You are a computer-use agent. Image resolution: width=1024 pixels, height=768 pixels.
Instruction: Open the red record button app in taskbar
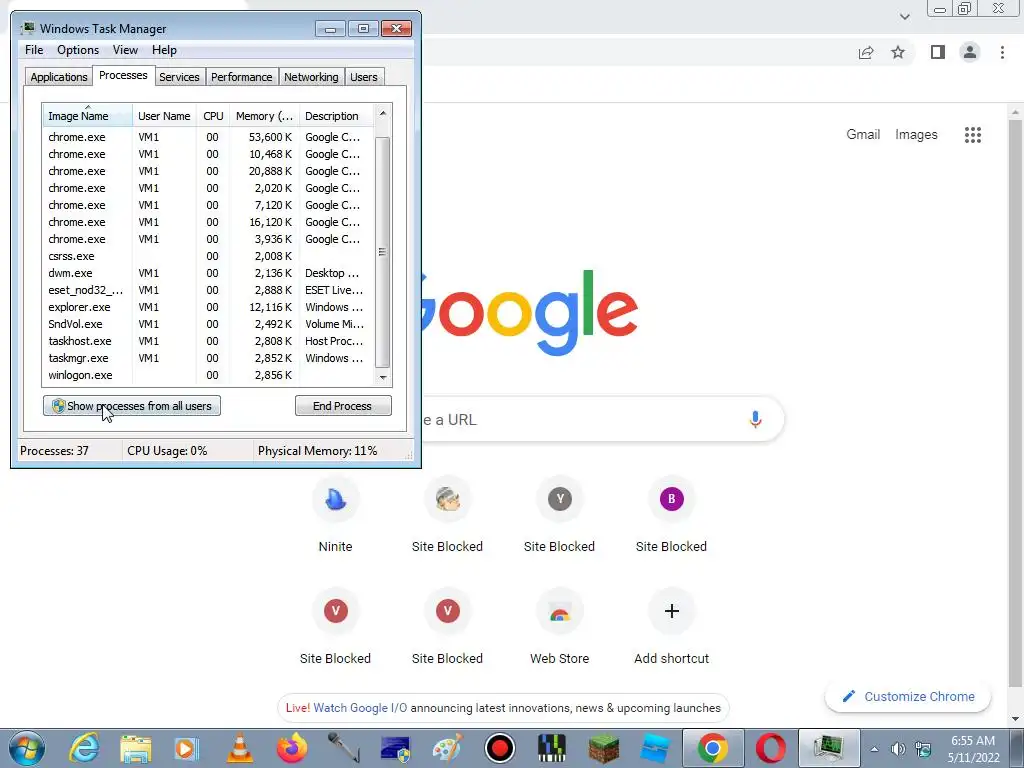pyautogui.click(x=500, y=748)
